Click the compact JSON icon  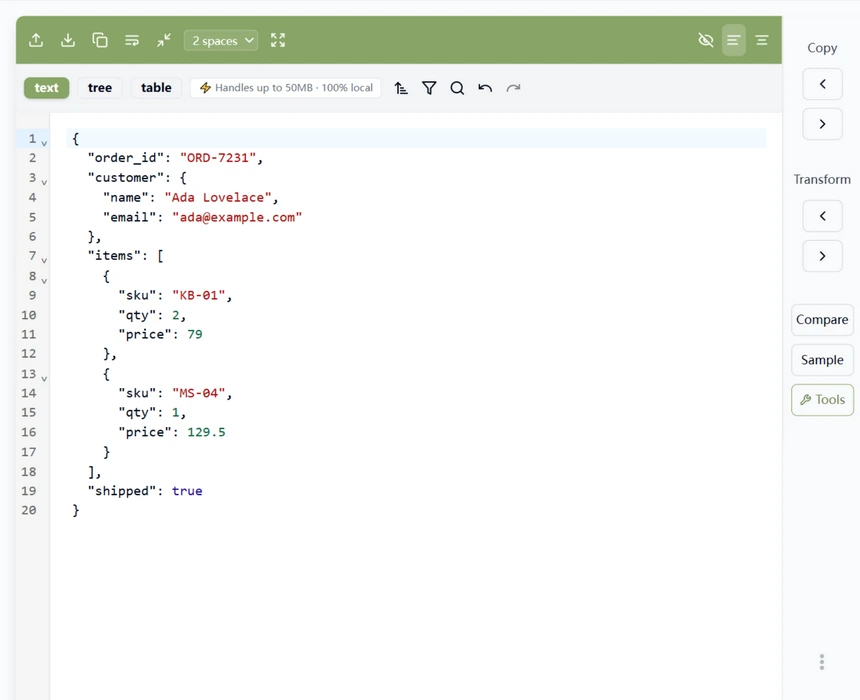pos(163,40)
